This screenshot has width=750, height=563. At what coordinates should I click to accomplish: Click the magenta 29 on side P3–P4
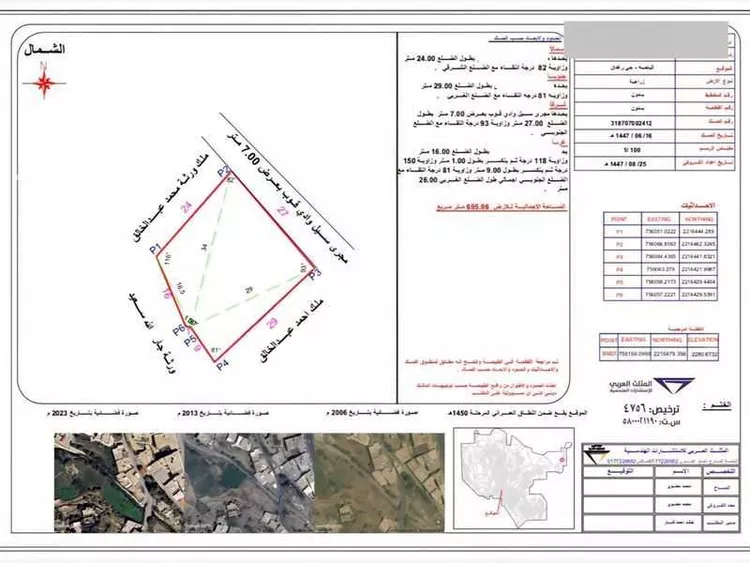coord(272,323)
